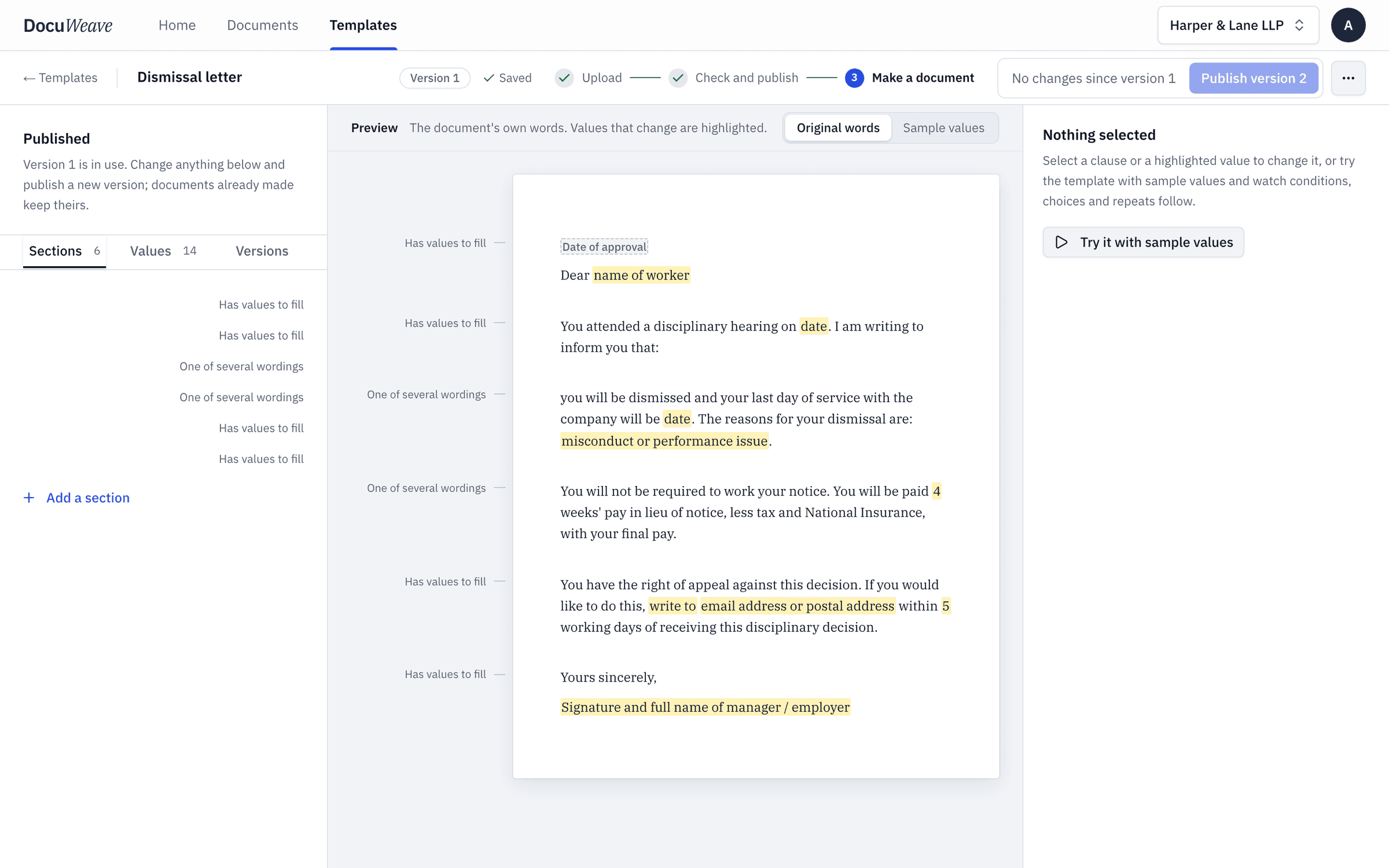Screen dimensions: 1389x868
Task: Select the Date of approval placeholder
Action: (604, 247)
